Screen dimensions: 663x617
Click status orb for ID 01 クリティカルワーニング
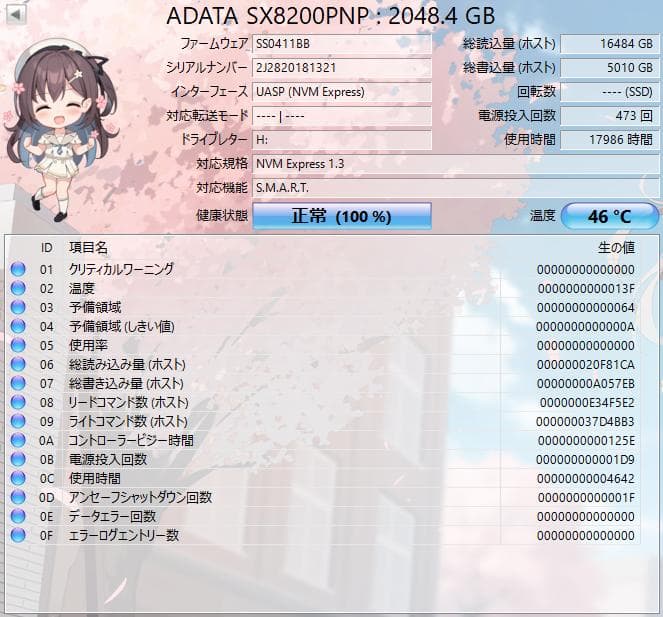click(x=18, y=269)
